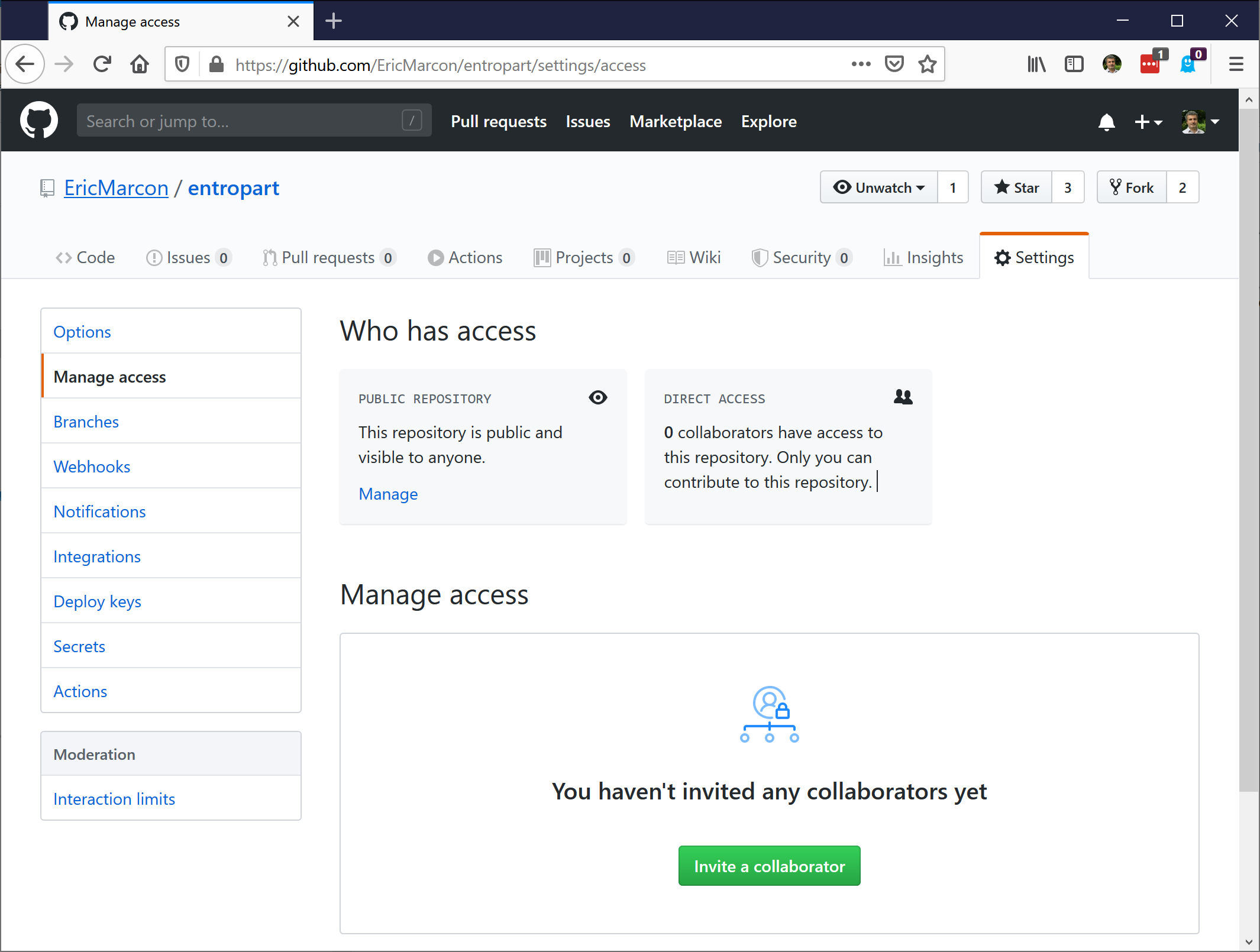Show site security lock information

pyautogui.click(x=217, y=64)
